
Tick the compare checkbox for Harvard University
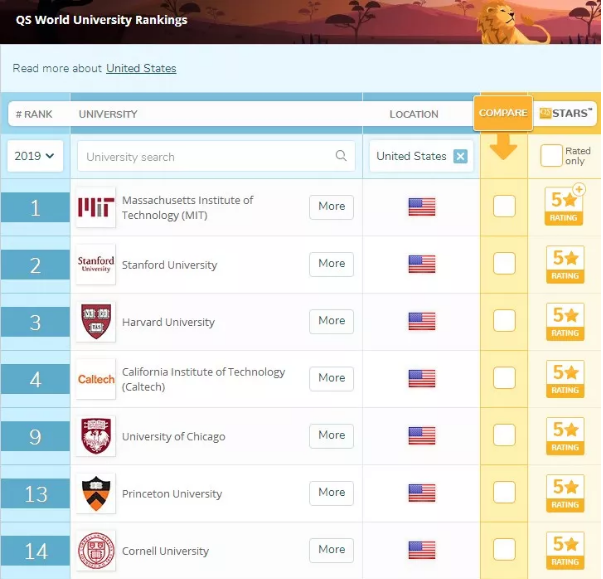[x=504, y=321]
